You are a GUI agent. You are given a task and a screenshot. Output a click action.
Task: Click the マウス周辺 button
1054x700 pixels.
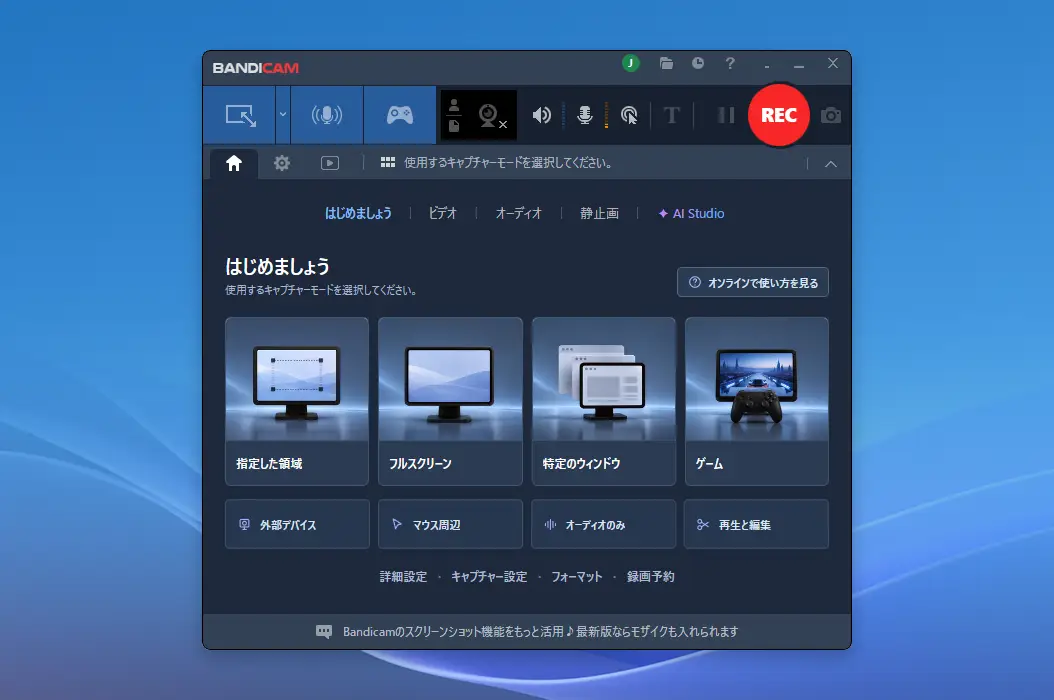coord(450,524)
